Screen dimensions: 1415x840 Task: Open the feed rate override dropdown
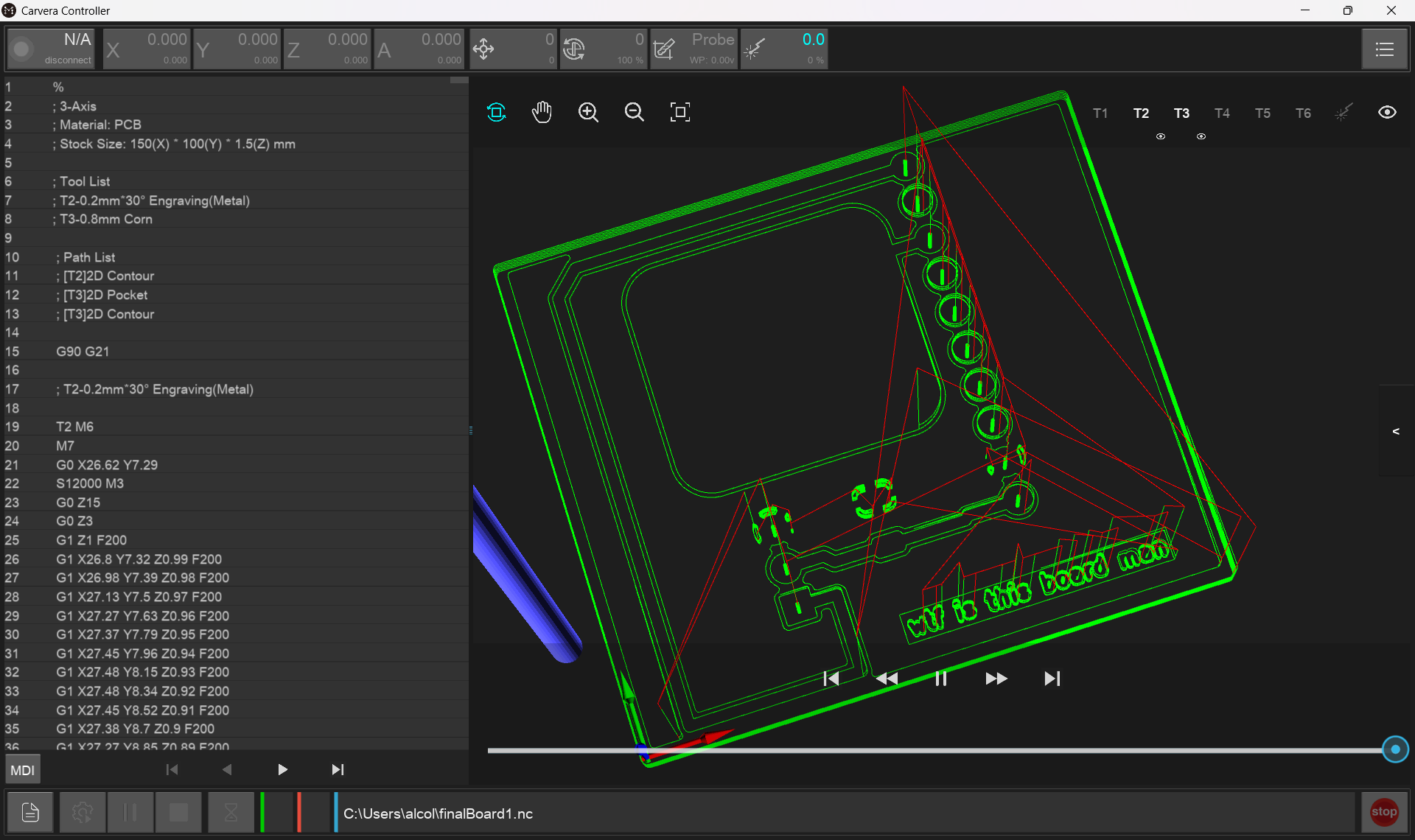[513, 49]
